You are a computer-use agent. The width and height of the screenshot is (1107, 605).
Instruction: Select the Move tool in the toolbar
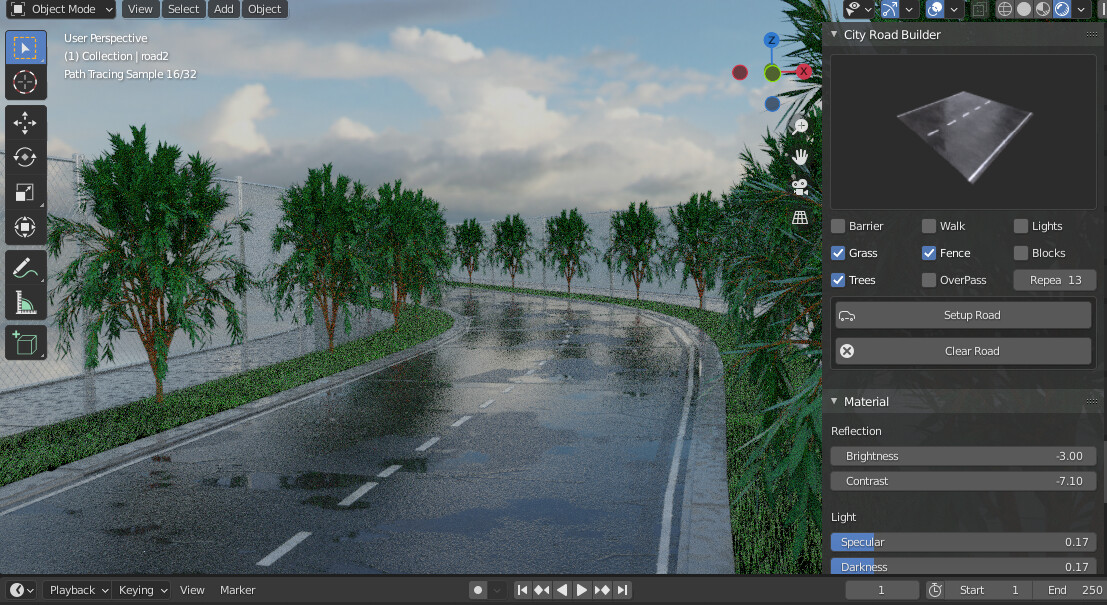(25, 122)
